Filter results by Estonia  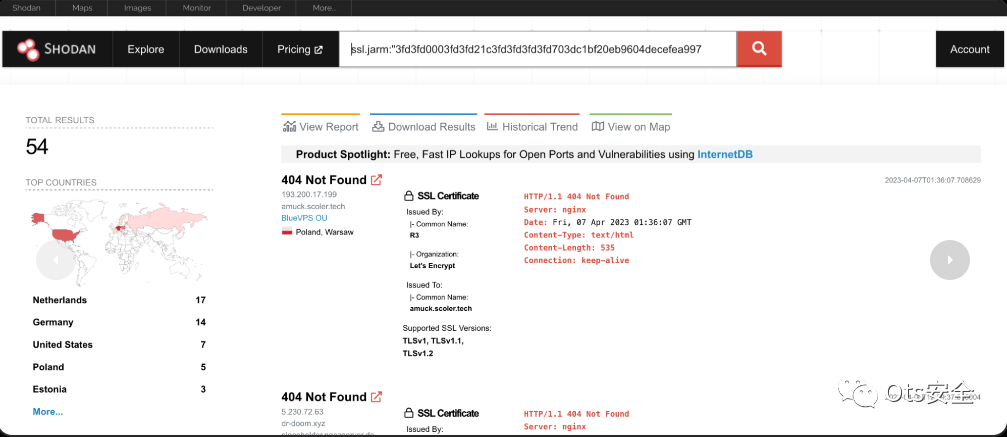pos(119,389)
